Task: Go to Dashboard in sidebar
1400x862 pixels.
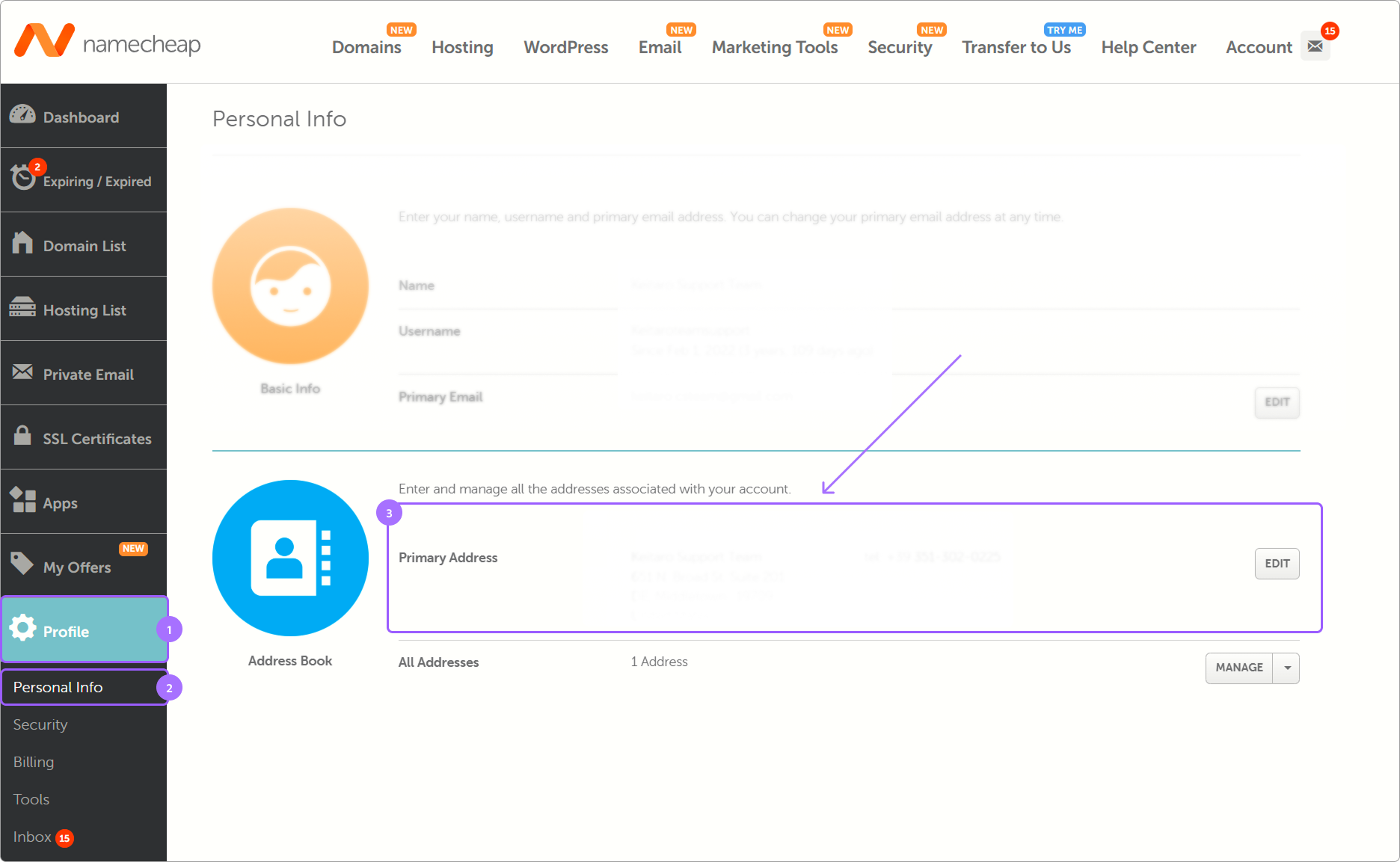Action: click(x=84, y=116)
